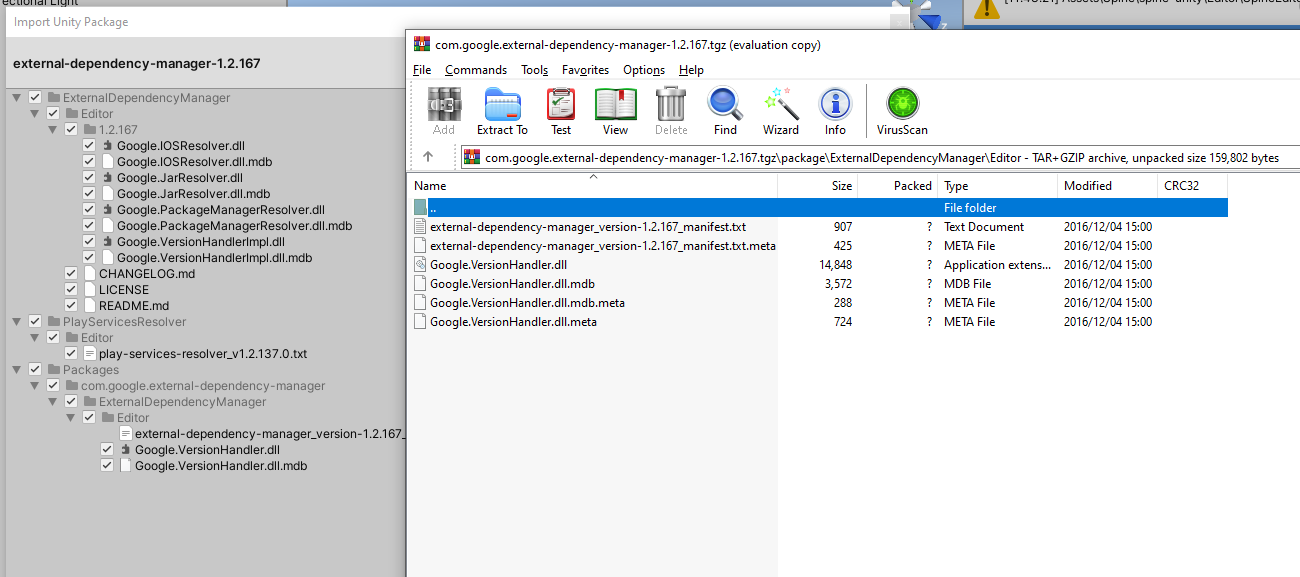This screenshot has width=1300, height=577.
Task: Start the VirusScan icon
Action: coord(901,110)
